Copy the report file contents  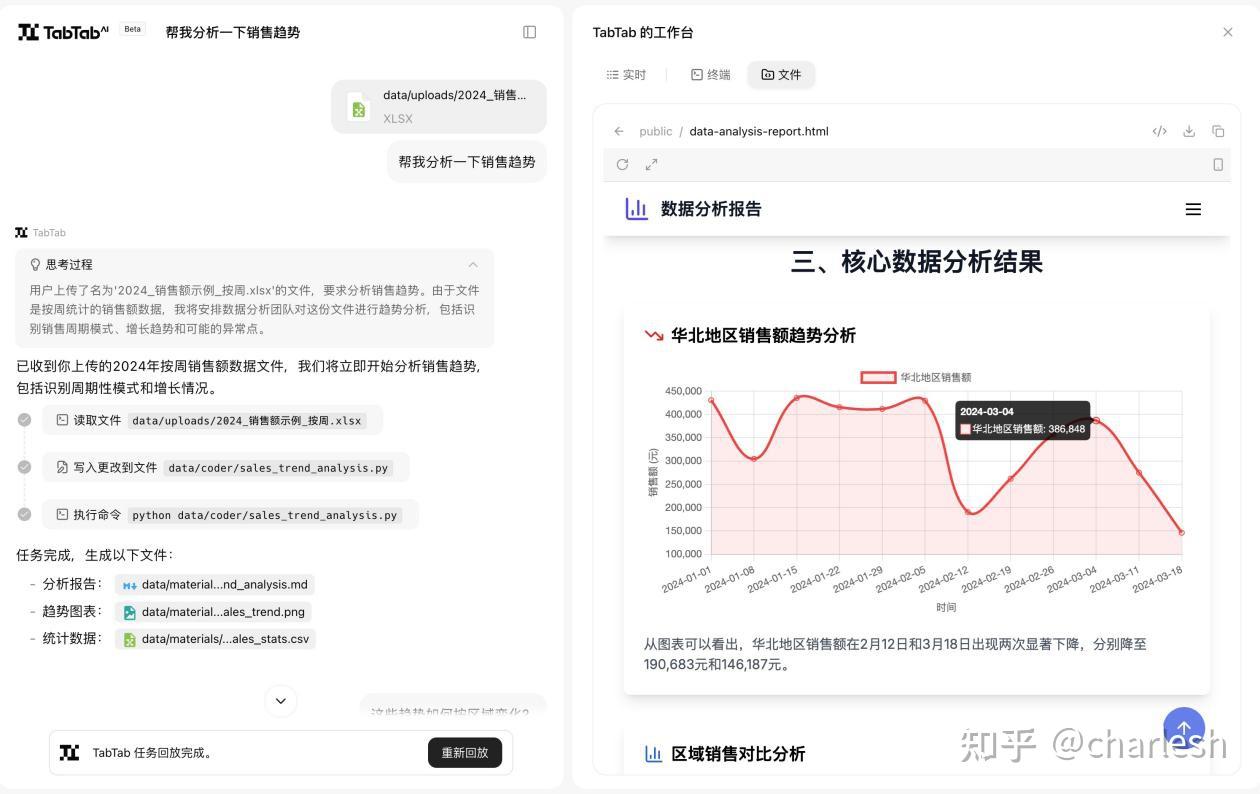coord(1217,131)
